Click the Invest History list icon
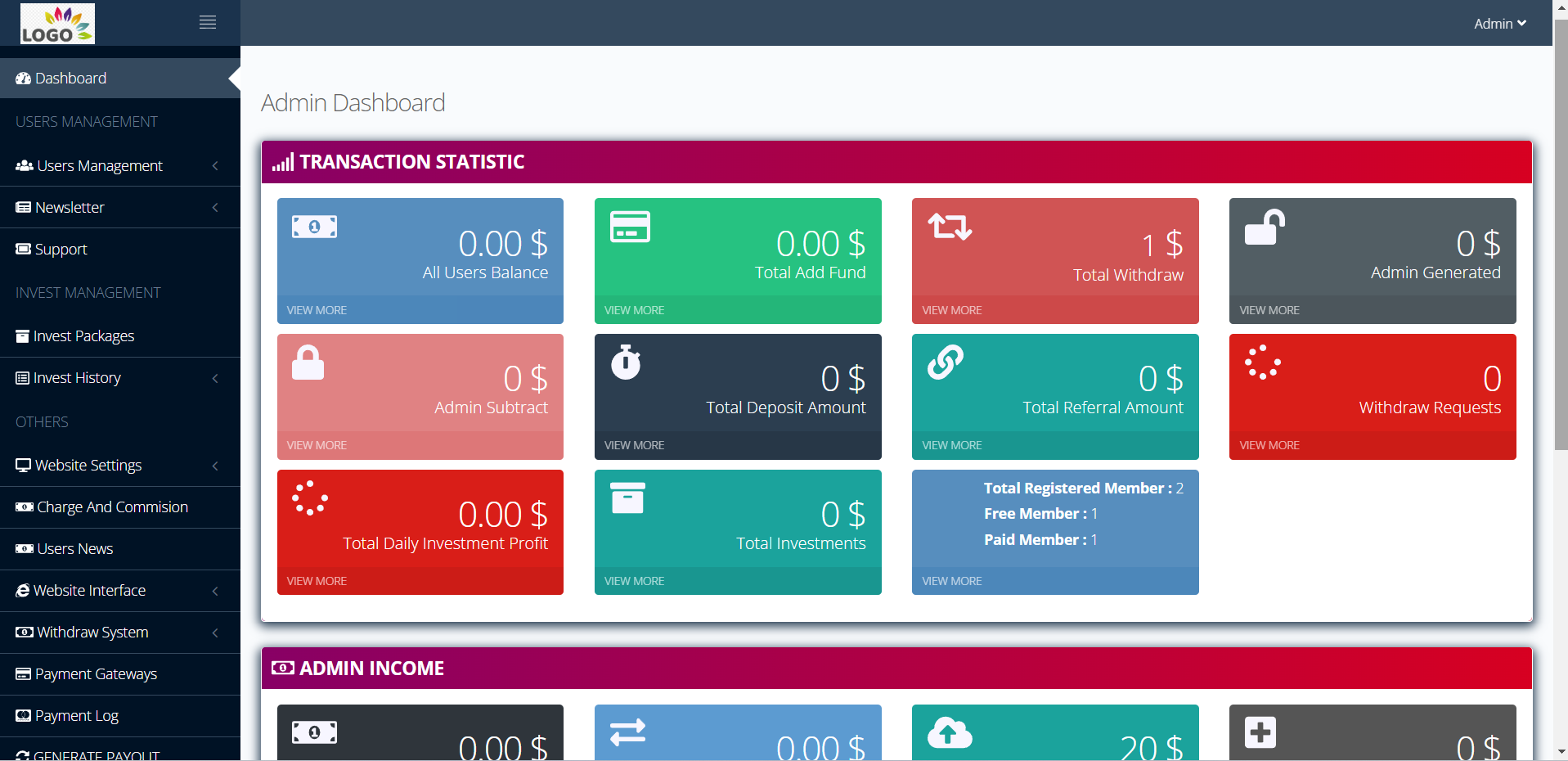1568x761 pixels. 23,378
